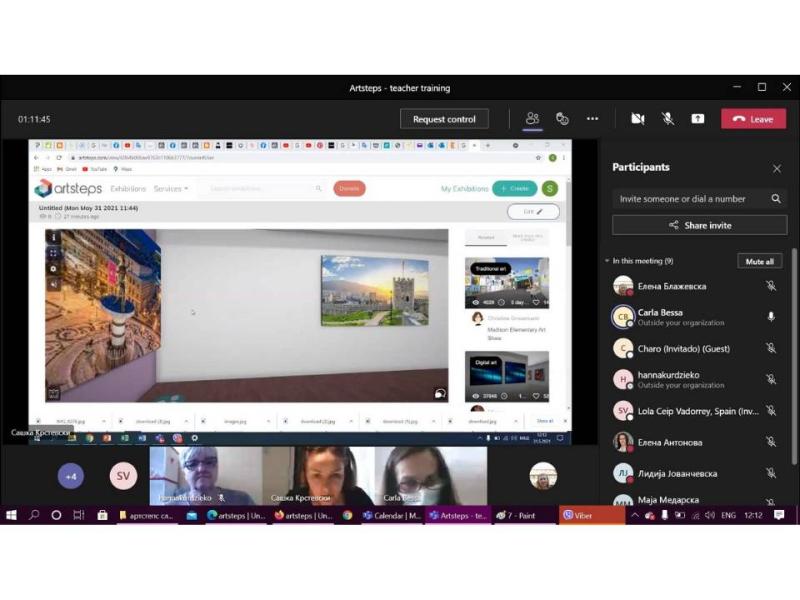Image resolution: width=800 pixels, height=600 pixels.
Task: Close the Participants panel
Action: click(x=777, y=168)
